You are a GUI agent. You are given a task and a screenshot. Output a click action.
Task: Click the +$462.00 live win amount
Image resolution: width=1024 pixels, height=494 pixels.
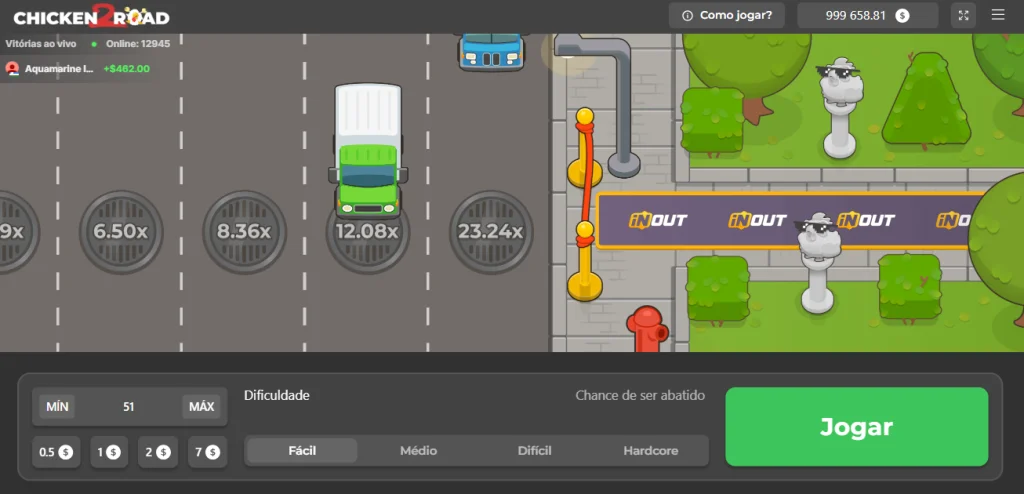[x=127, y=69]
